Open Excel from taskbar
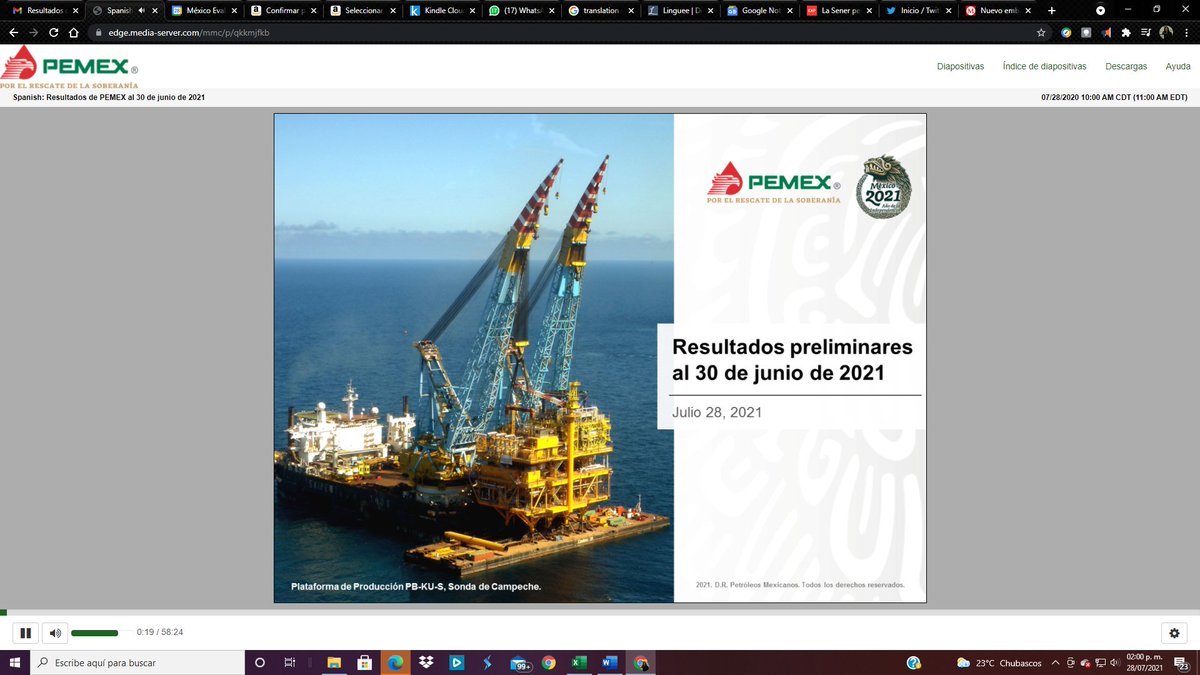 coord(579,662)
